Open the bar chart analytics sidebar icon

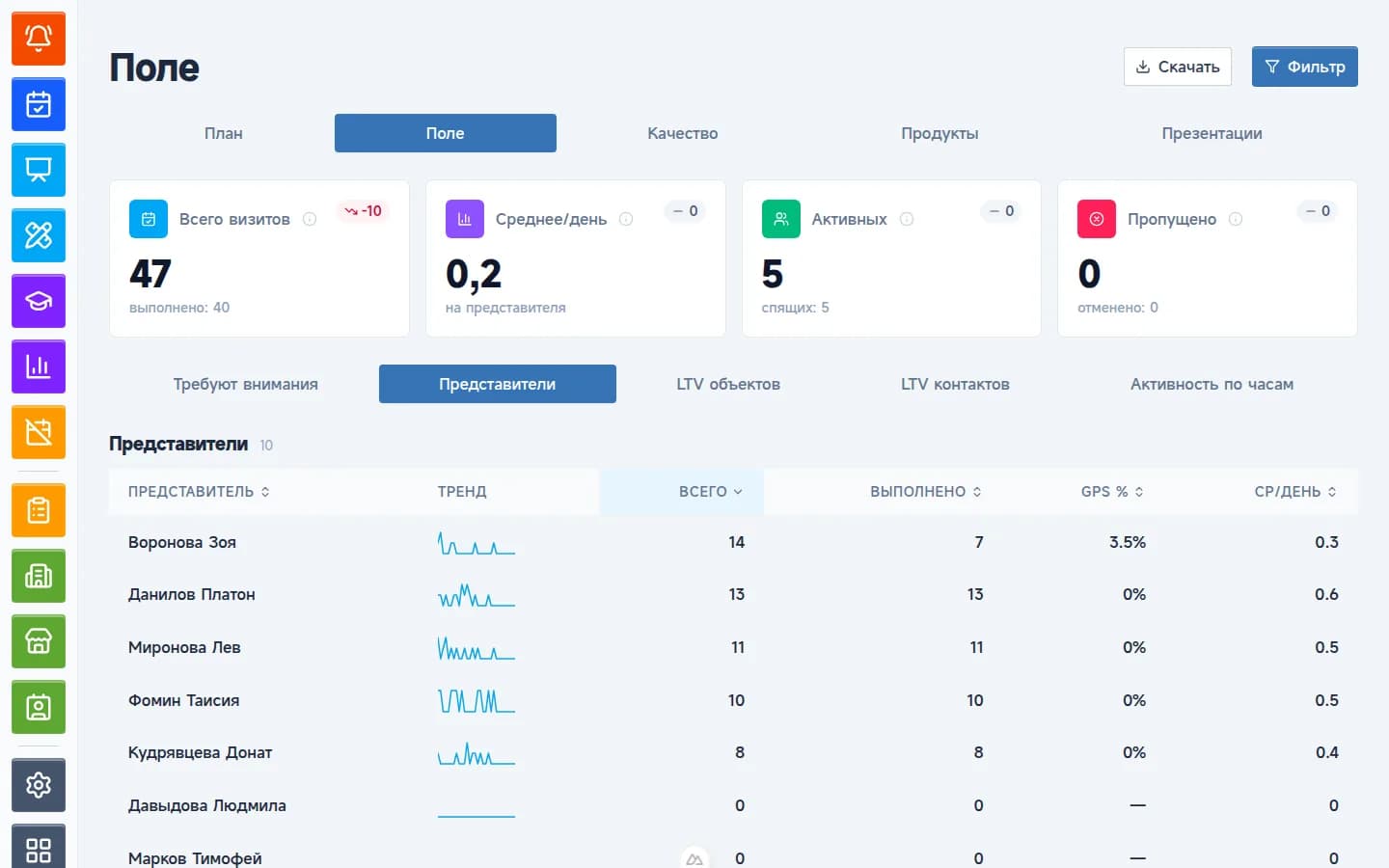[x=39, y=366]
